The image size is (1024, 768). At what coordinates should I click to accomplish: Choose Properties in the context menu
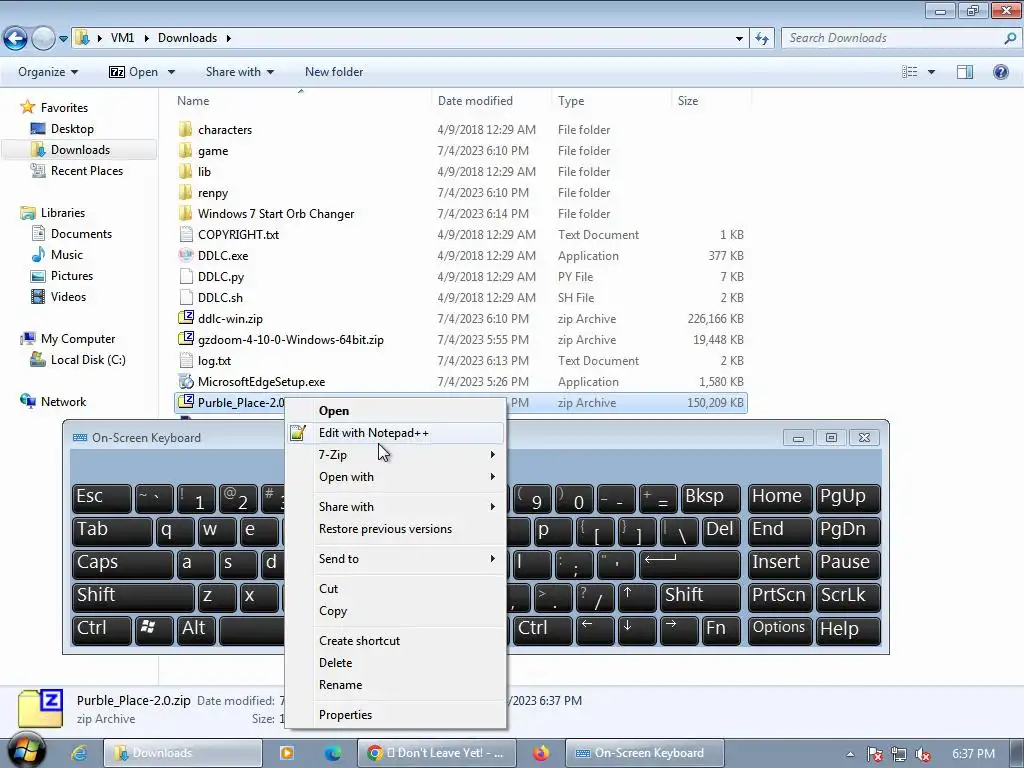pyautogui.click(x=398, y=715)
